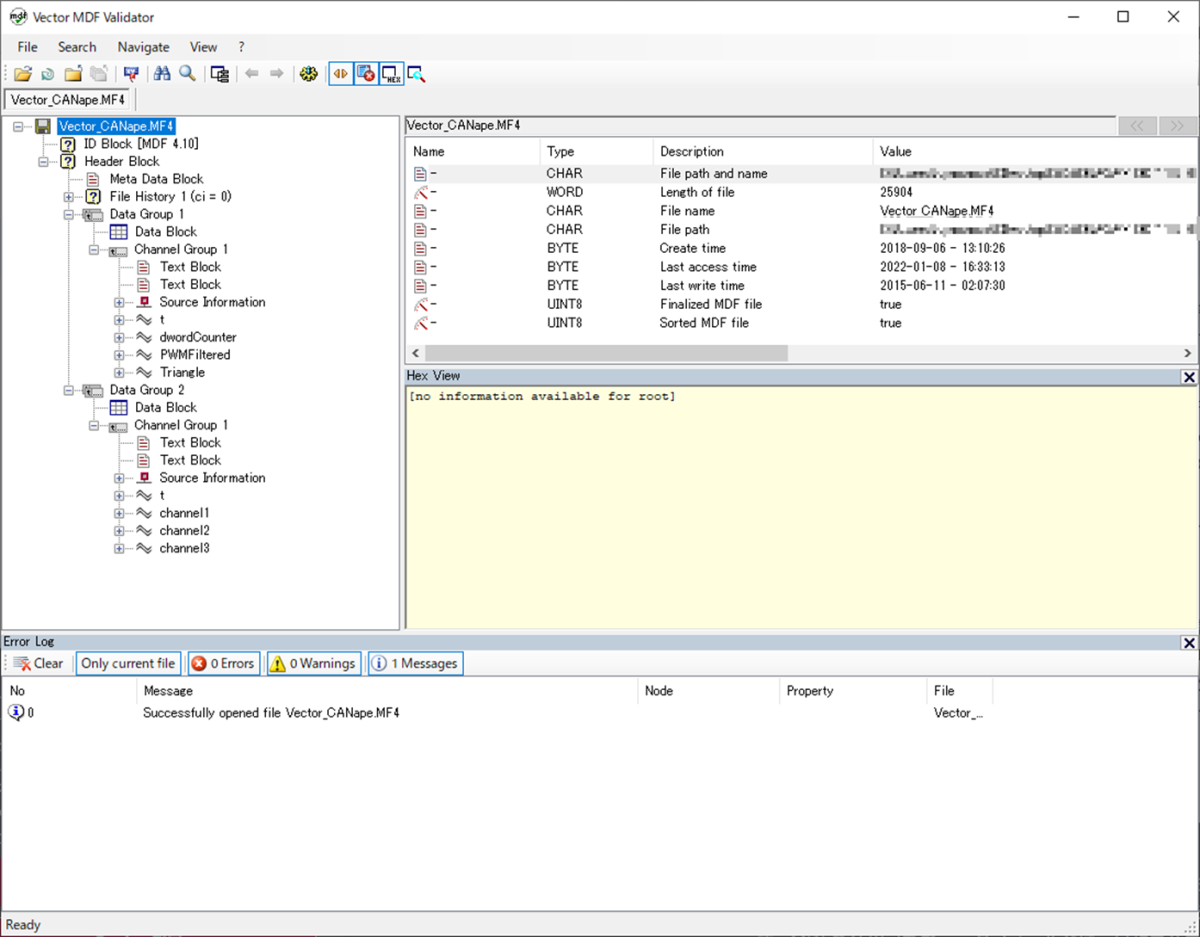This screenshot has width=1200, height=937.
Task: Select the Meta Data Block tree item
Action: click(x=156, y=179)
